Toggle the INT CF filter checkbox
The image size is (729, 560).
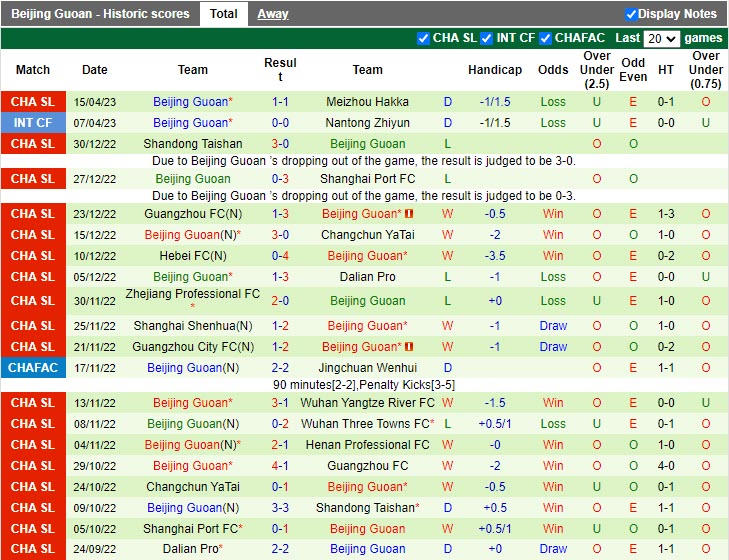pyautogui.click(x=487, y=39)
